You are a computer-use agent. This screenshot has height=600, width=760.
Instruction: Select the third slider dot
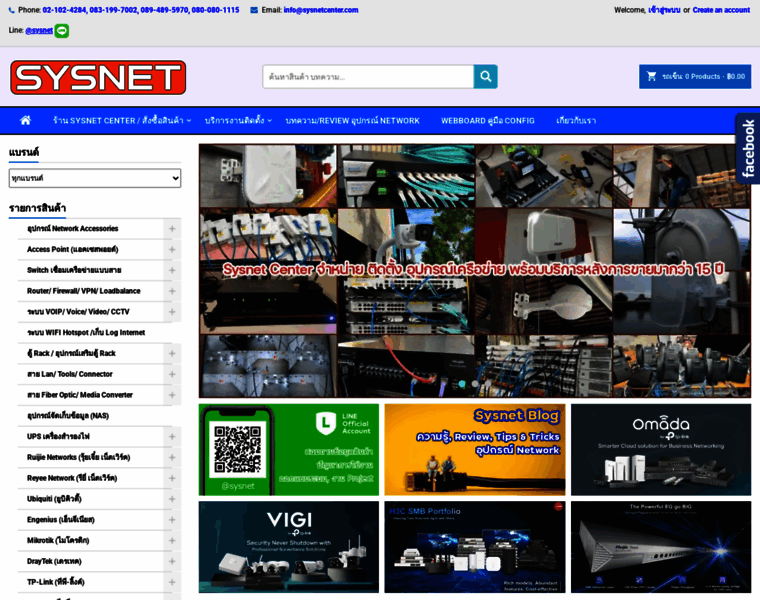point(488,384)
